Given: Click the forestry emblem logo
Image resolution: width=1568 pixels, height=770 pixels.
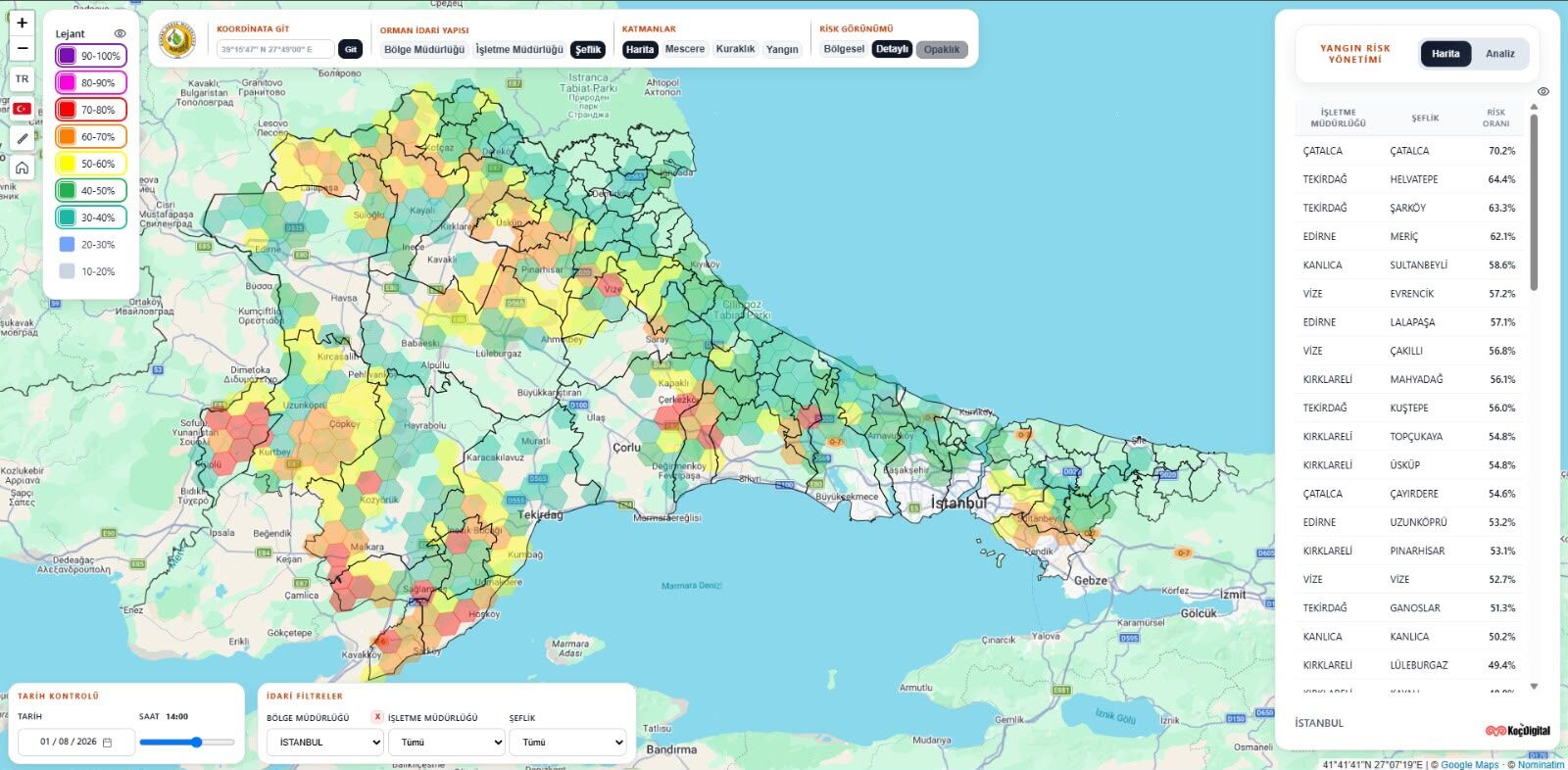Looking at the screenshot, I should 177,39.
